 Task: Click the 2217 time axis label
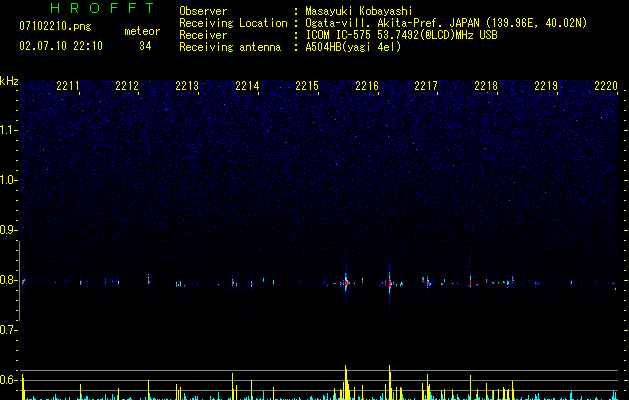click(x=426, y=86)
